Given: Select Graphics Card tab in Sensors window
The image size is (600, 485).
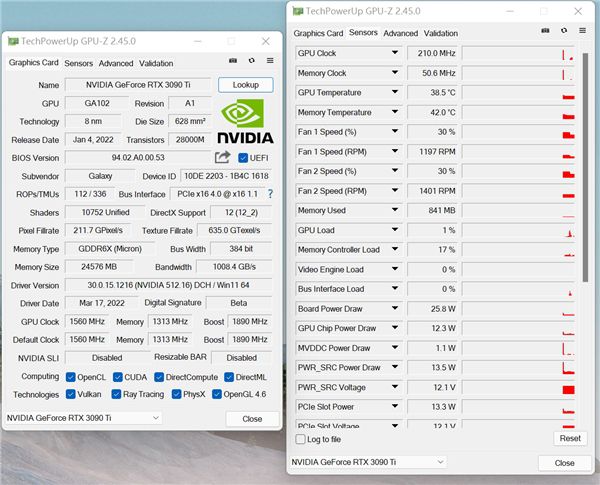Looking at the screenshot, I should click(x=318, y=33).
